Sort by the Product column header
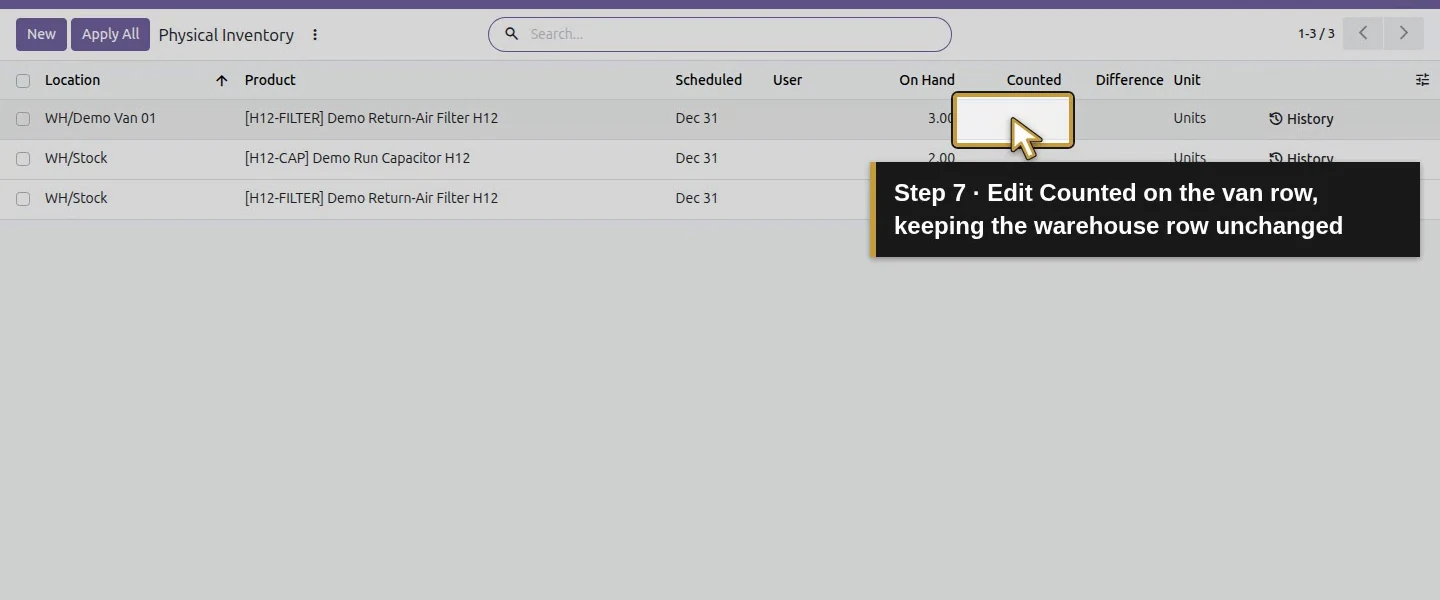Screen dimensions: 1440x600 coord(270,80)
